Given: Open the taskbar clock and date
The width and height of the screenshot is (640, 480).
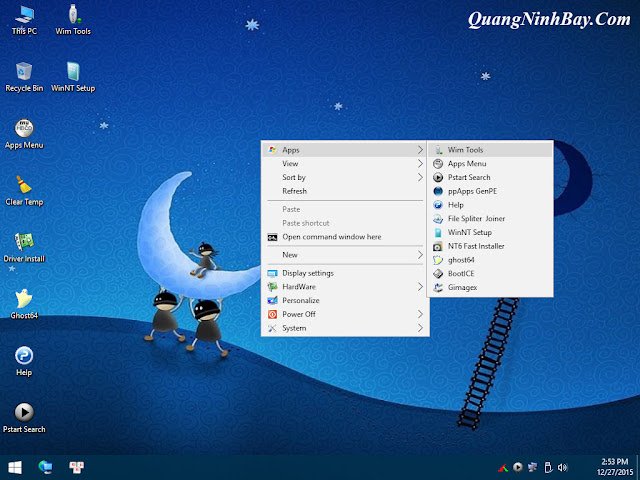Looking at the screenshot, I should [615, 467].
